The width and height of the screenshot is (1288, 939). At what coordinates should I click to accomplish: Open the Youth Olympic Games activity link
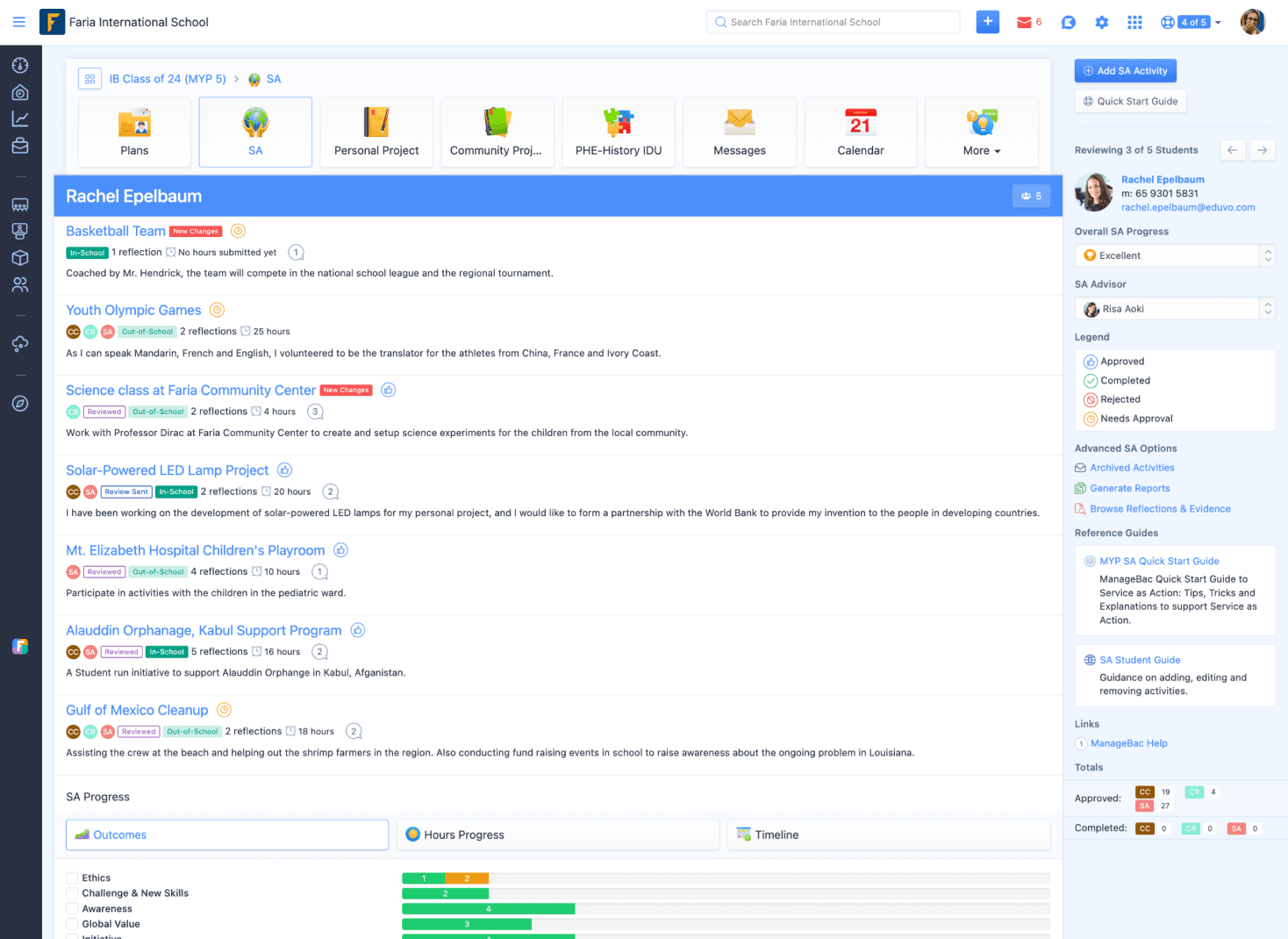tap(133, 310)
